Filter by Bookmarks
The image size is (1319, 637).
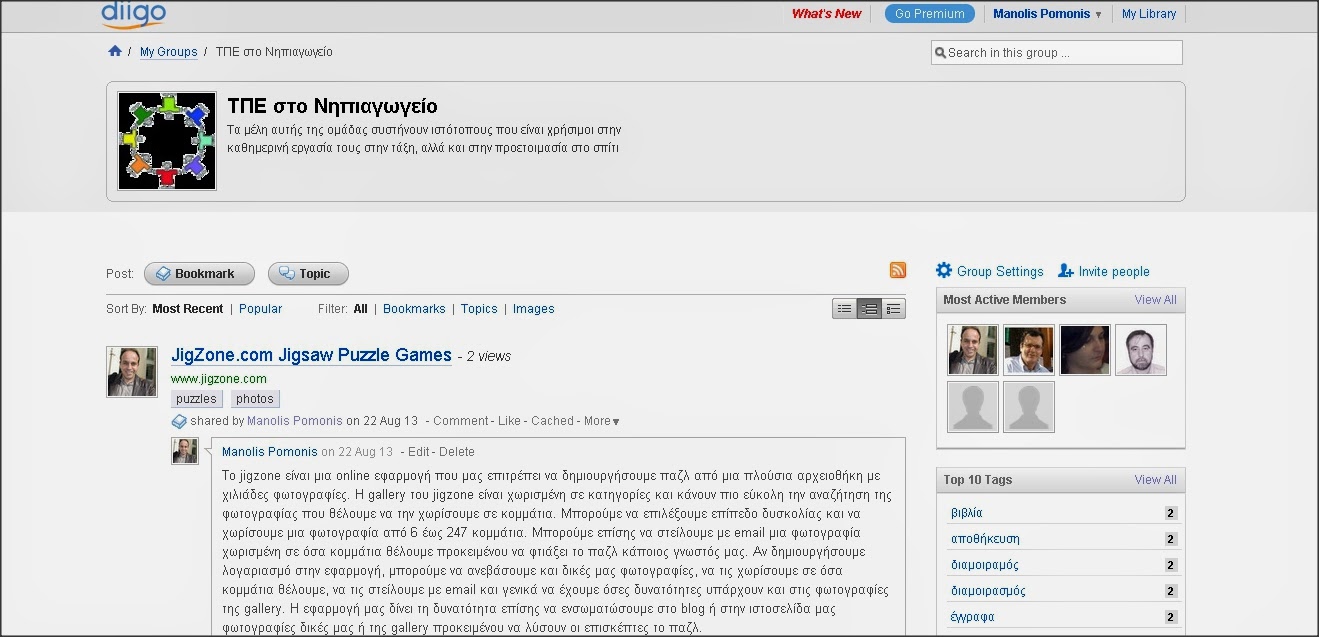click(x=414, y=309)
